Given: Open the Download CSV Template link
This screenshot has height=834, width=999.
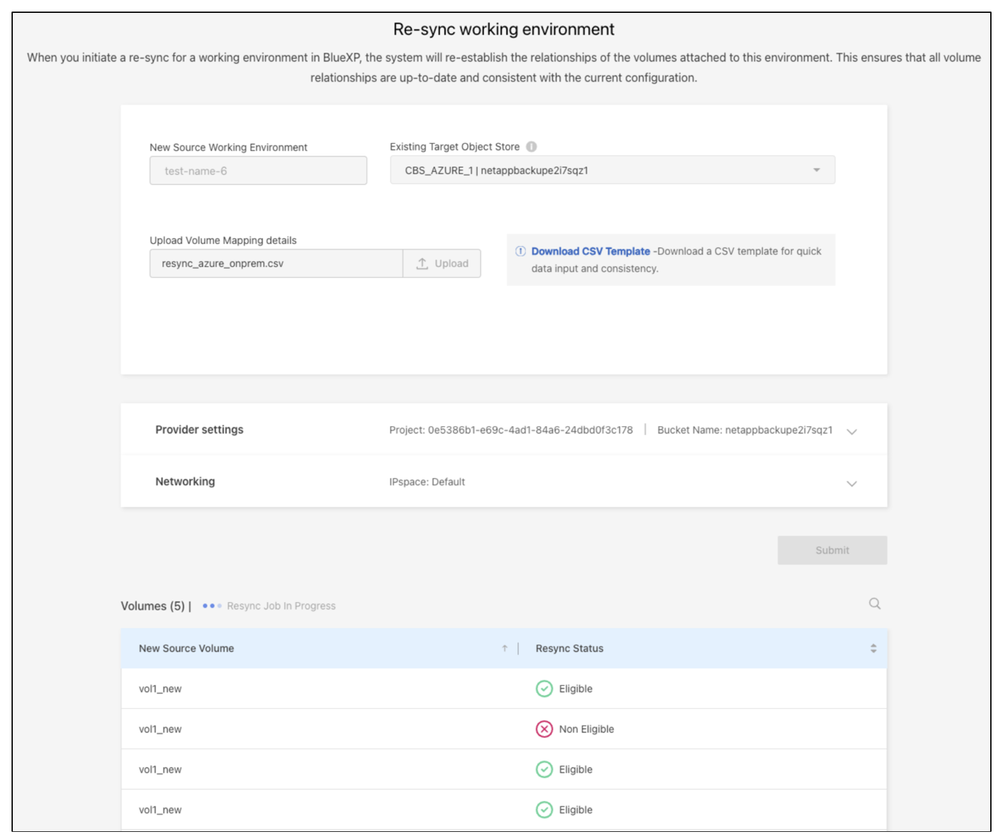Looking at the screenshot, I should pos(590,252).
